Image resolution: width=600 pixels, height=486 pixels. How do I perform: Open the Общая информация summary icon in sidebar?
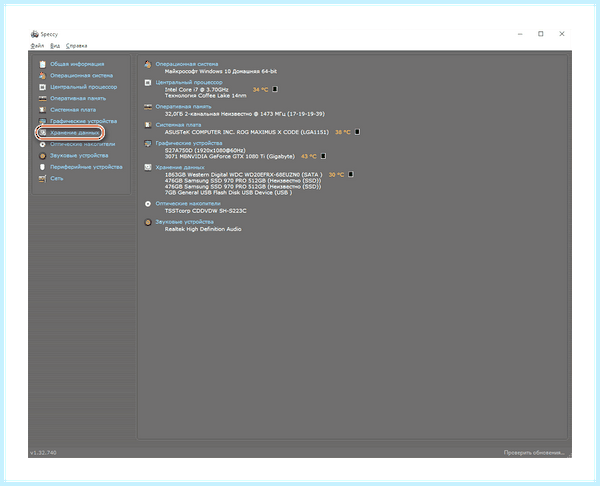point(42,64)
